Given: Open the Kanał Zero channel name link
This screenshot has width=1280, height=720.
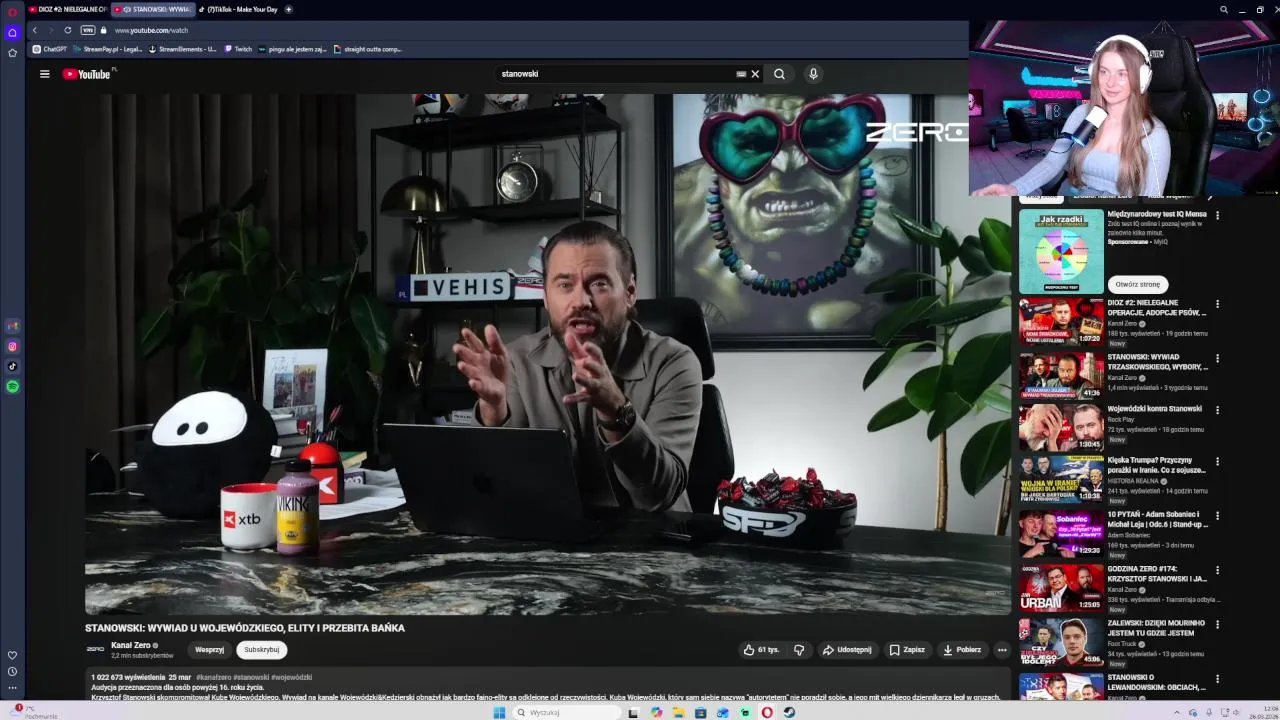Looking at the screenshot, I should coord(131,646).
